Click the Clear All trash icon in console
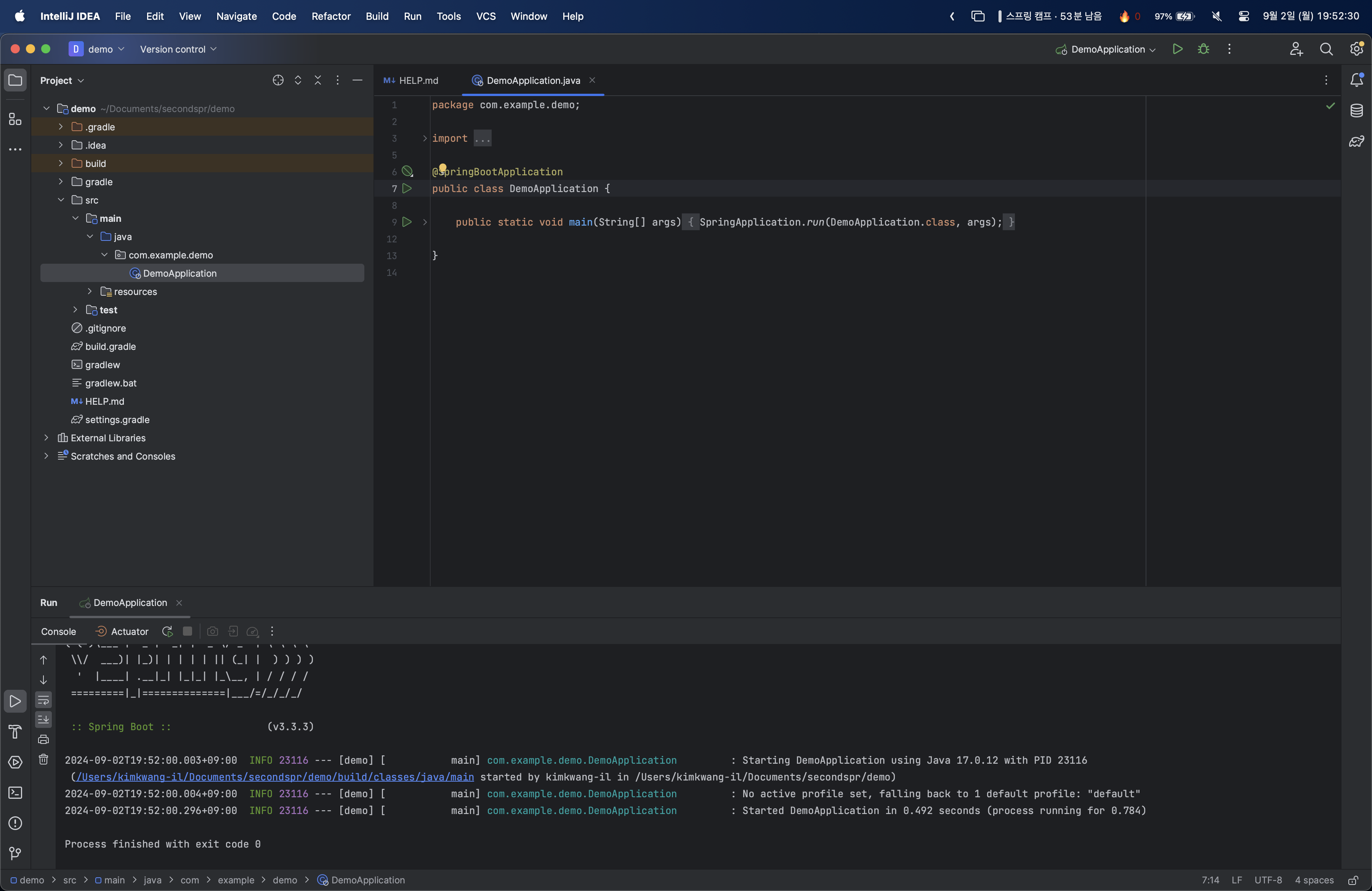 click(x=43, y=759)
